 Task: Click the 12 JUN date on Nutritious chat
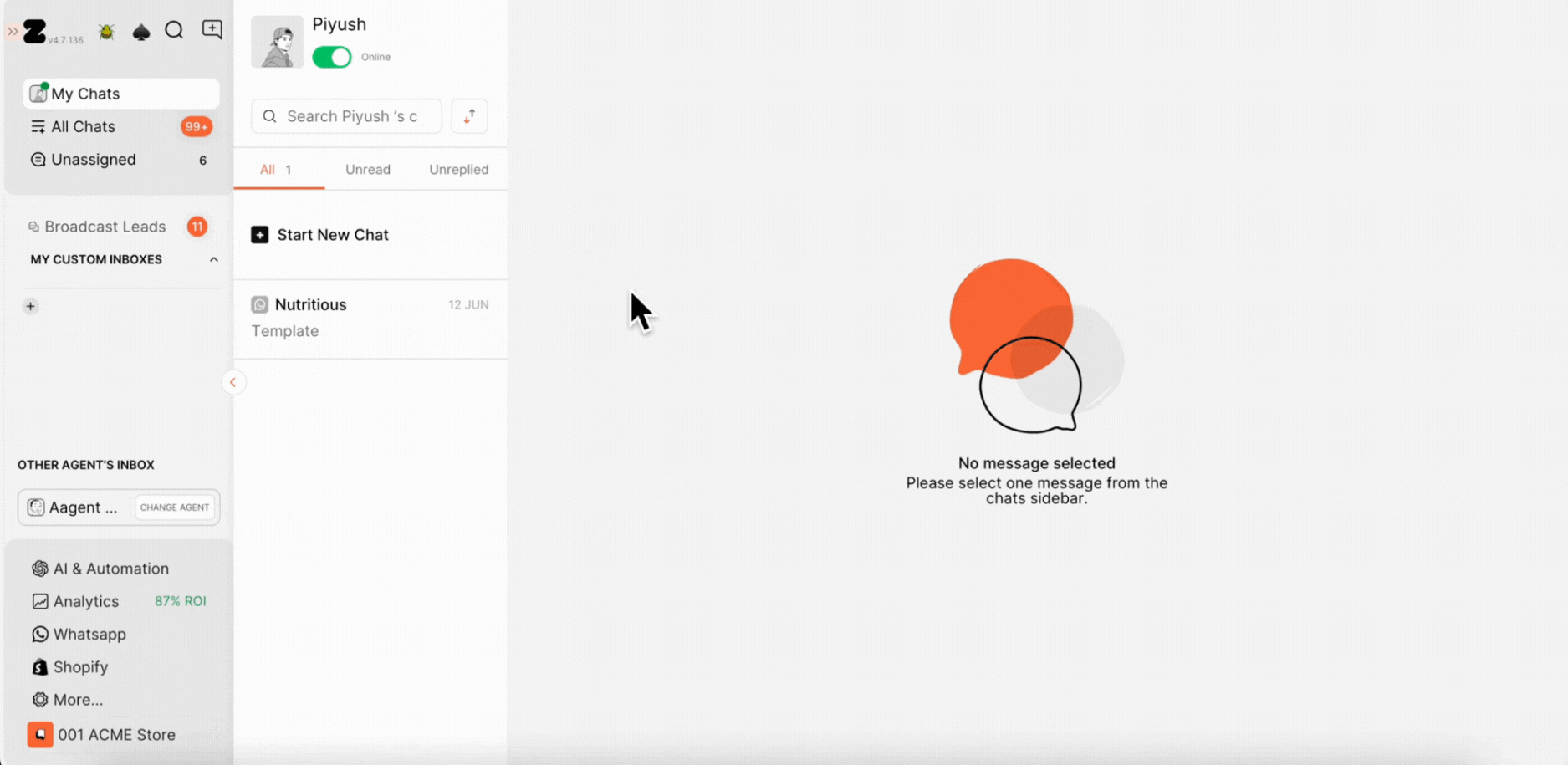coord(468,305)
